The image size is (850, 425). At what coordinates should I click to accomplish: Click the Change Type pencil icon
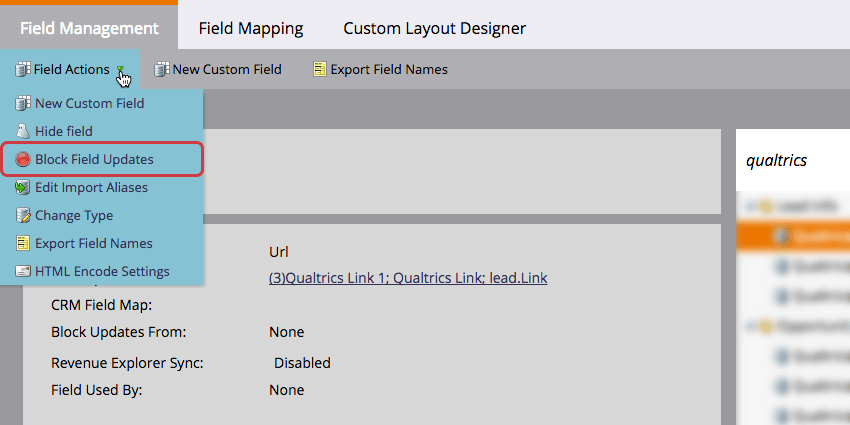(x=23, y=215)
